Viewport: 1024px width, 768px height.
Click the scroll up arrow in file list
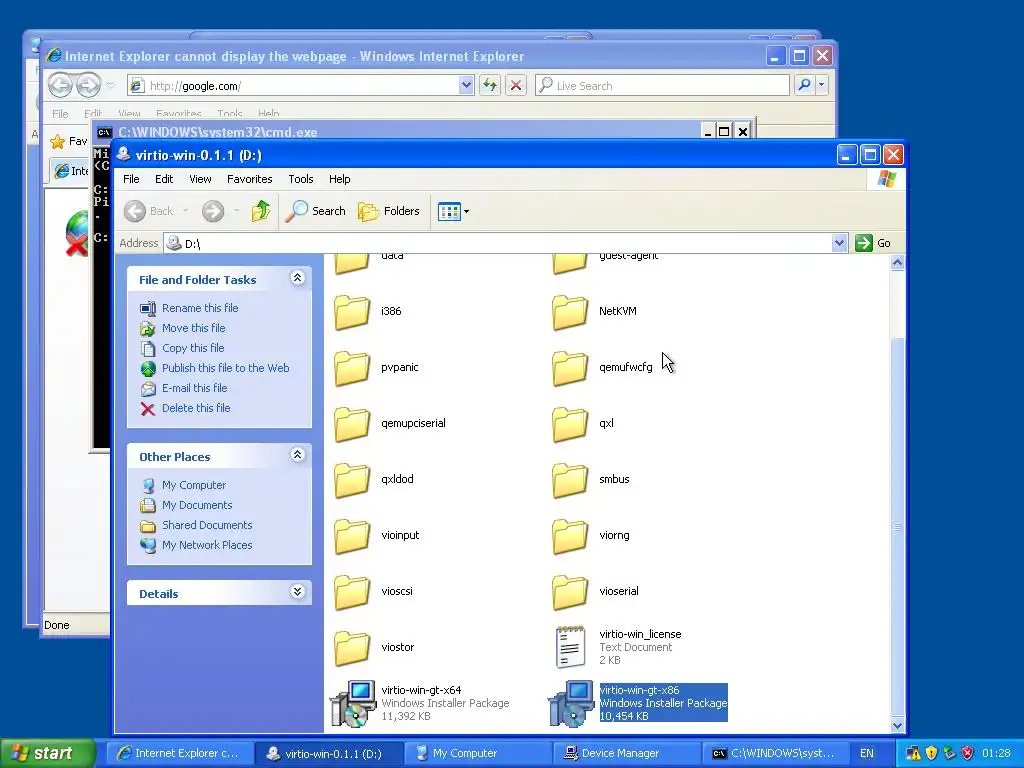click(897, 263)
